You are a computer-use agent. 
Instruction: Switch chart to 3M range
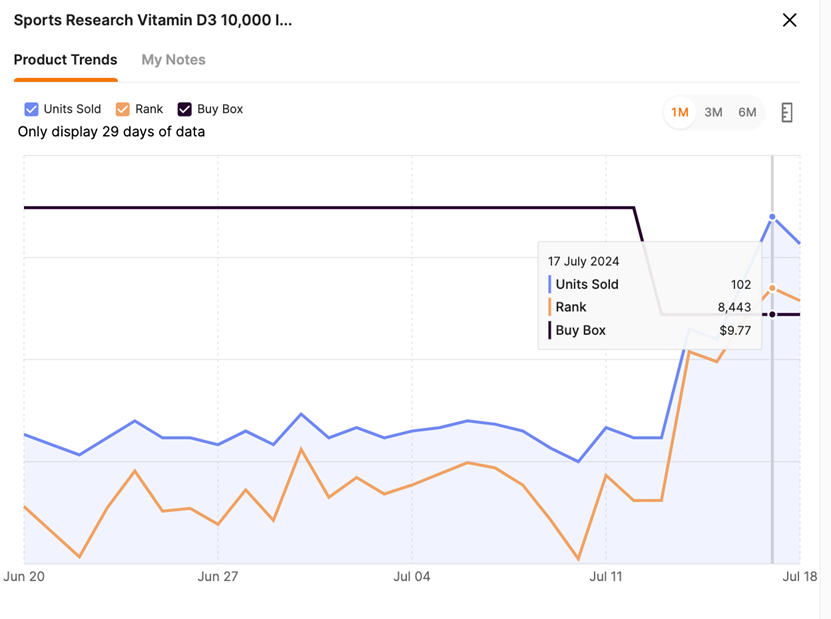click(713, 112)
